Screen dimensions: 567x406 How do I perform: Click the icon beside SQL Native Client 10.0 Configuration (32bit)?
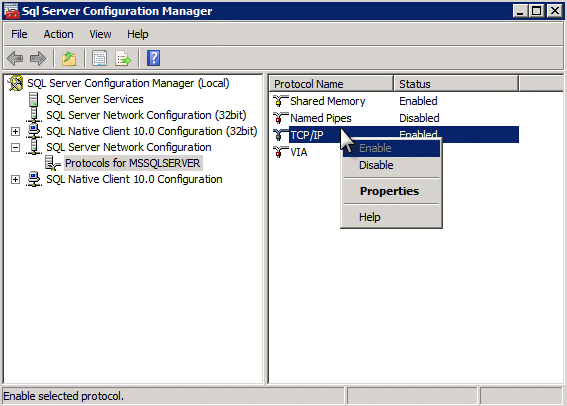click(34, 131)
